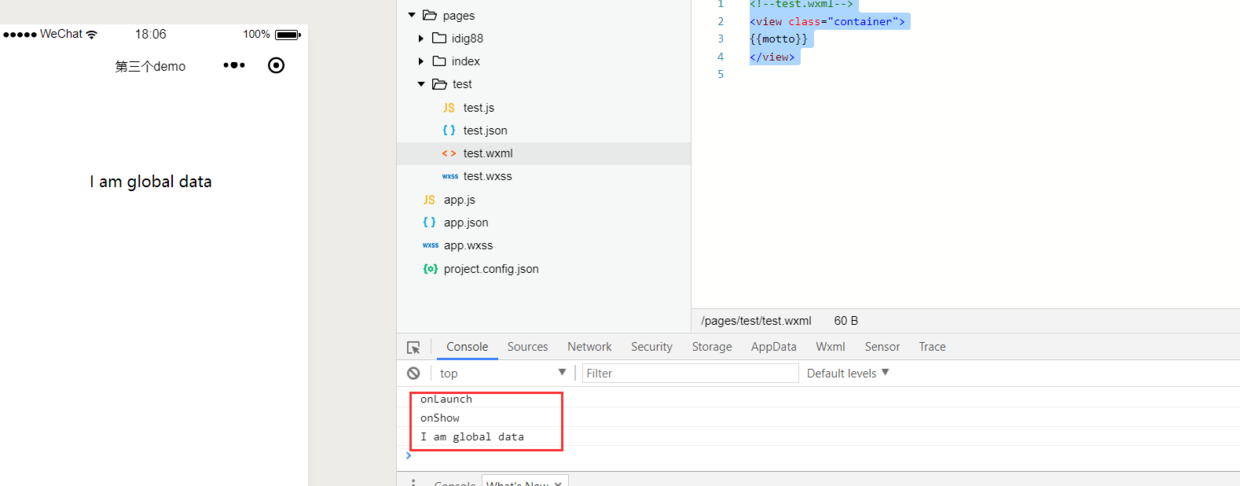Click the wxss icon beside app.wxss

[430, 245]
